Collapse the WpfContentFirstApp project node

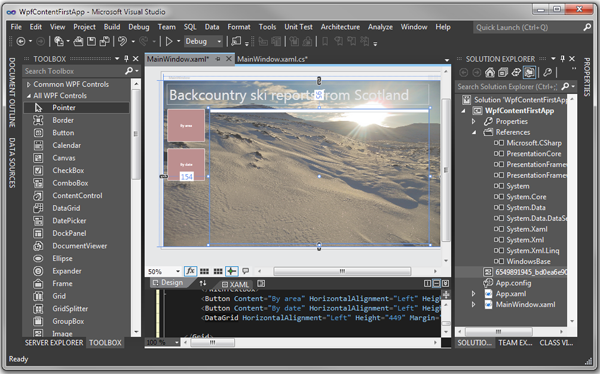pos(463,111)
